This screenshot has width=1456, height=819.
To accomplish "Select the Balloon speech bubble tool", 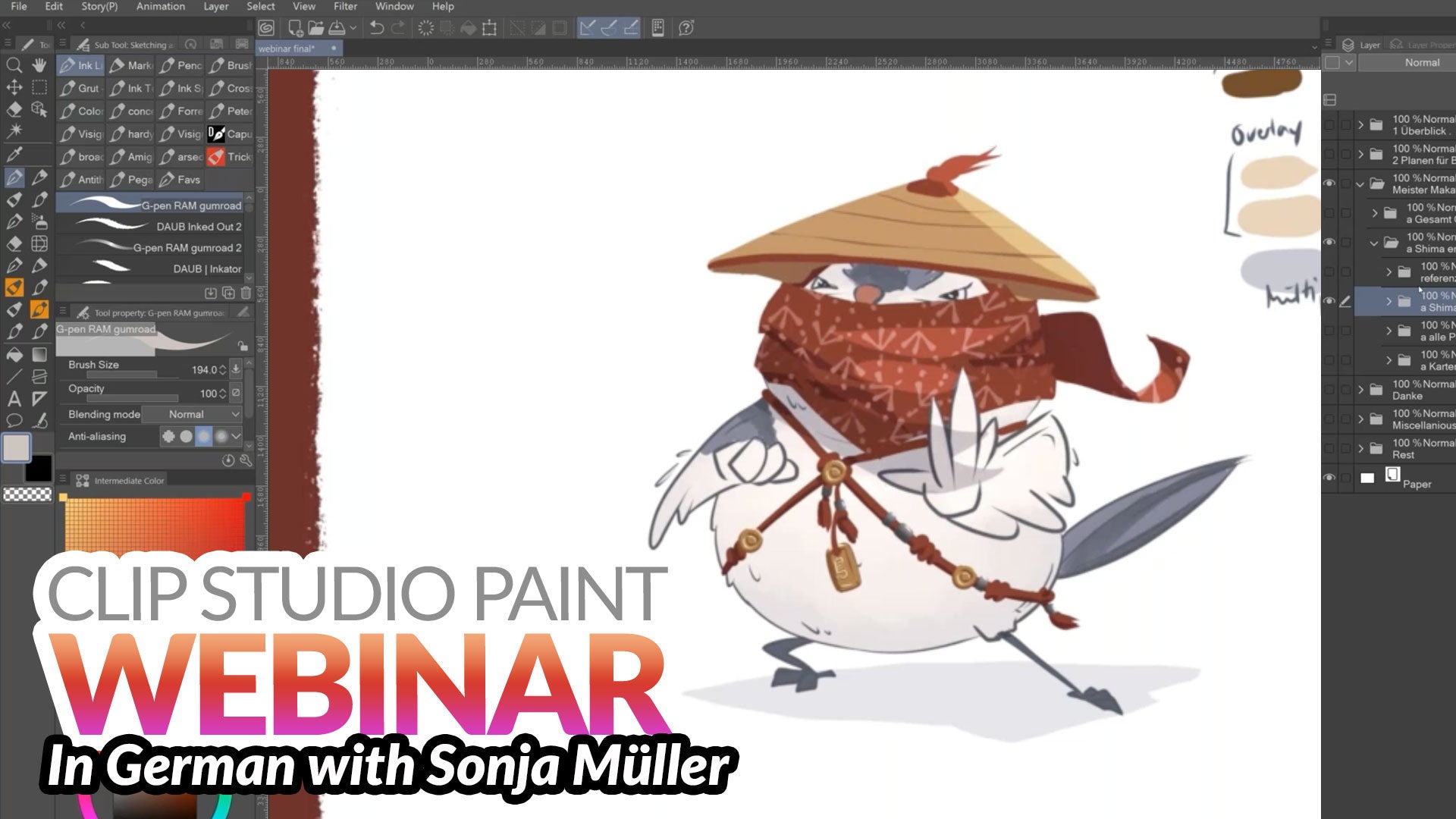I will pyautogui.click(x=14, y=421).
